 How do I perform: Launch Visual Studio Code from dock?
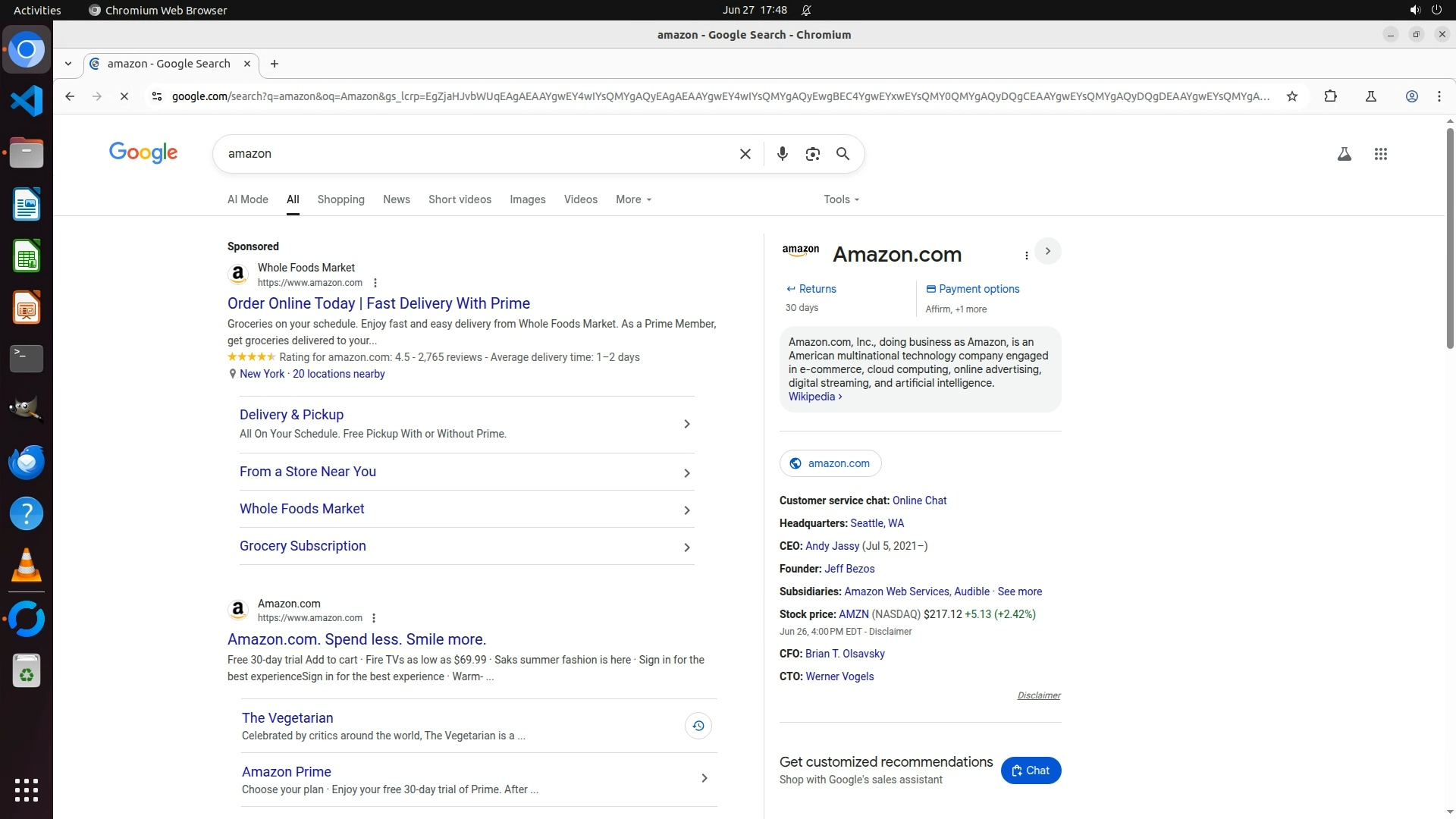[27, 101]
